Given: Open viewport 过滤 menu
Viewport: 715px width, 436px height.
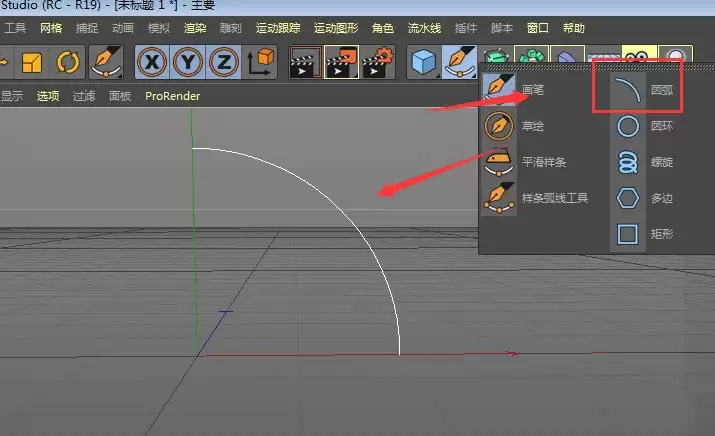Looking at the screenshot, I should click(84, 96).
